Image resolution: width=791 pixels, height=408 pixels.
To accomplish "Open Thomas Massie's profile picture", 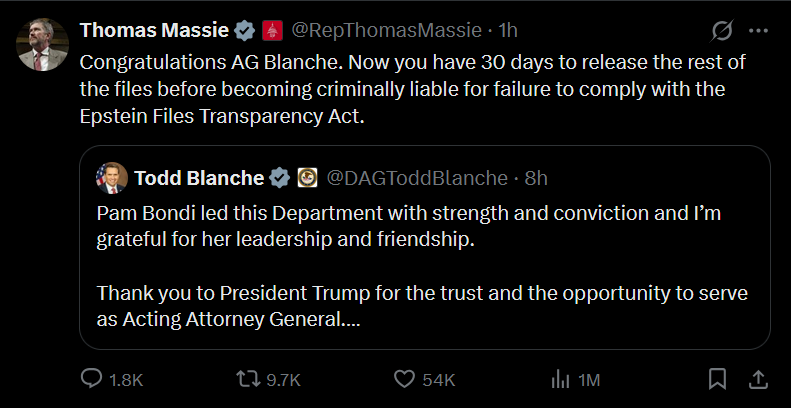I will [x=42, y=44].
